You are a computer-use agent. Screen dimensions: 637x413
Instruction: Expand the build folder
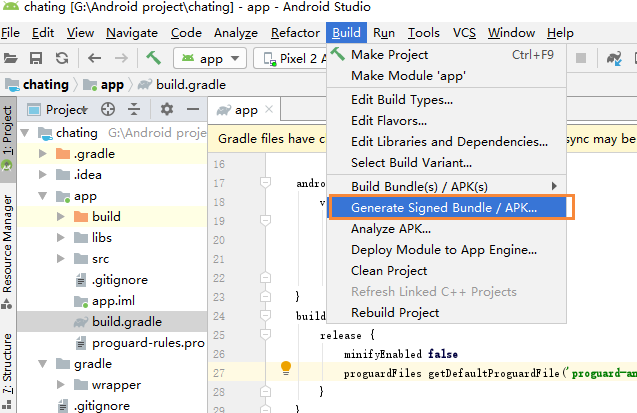pyautogui.click(x=61, y=216)
